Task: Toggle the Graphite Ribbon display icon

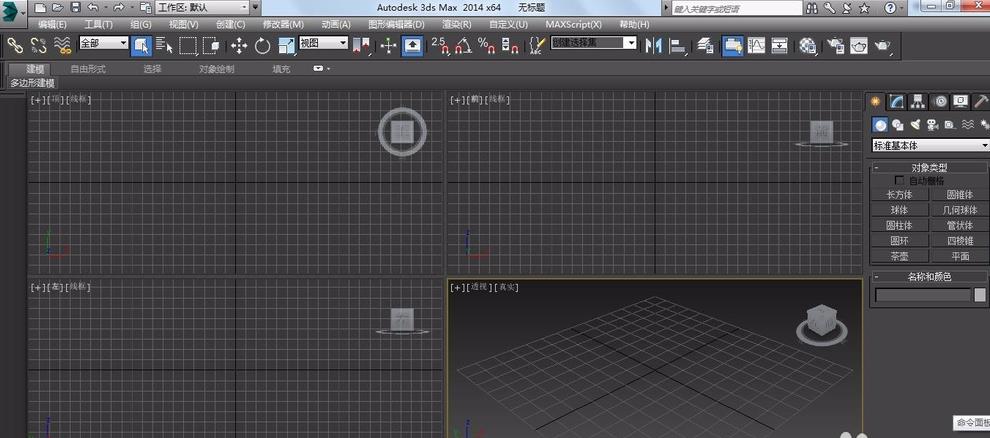Action: click(732, 45)
